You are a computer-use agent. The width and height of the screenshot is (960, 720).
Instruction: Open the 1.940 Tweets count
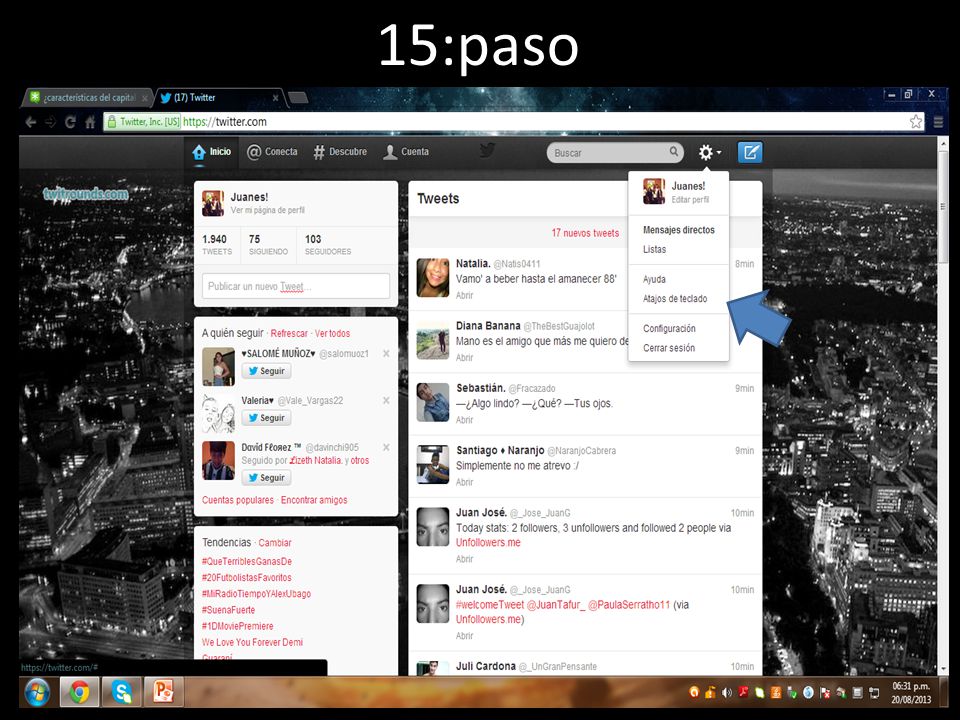pyautogui.click(x=217, y=244)
